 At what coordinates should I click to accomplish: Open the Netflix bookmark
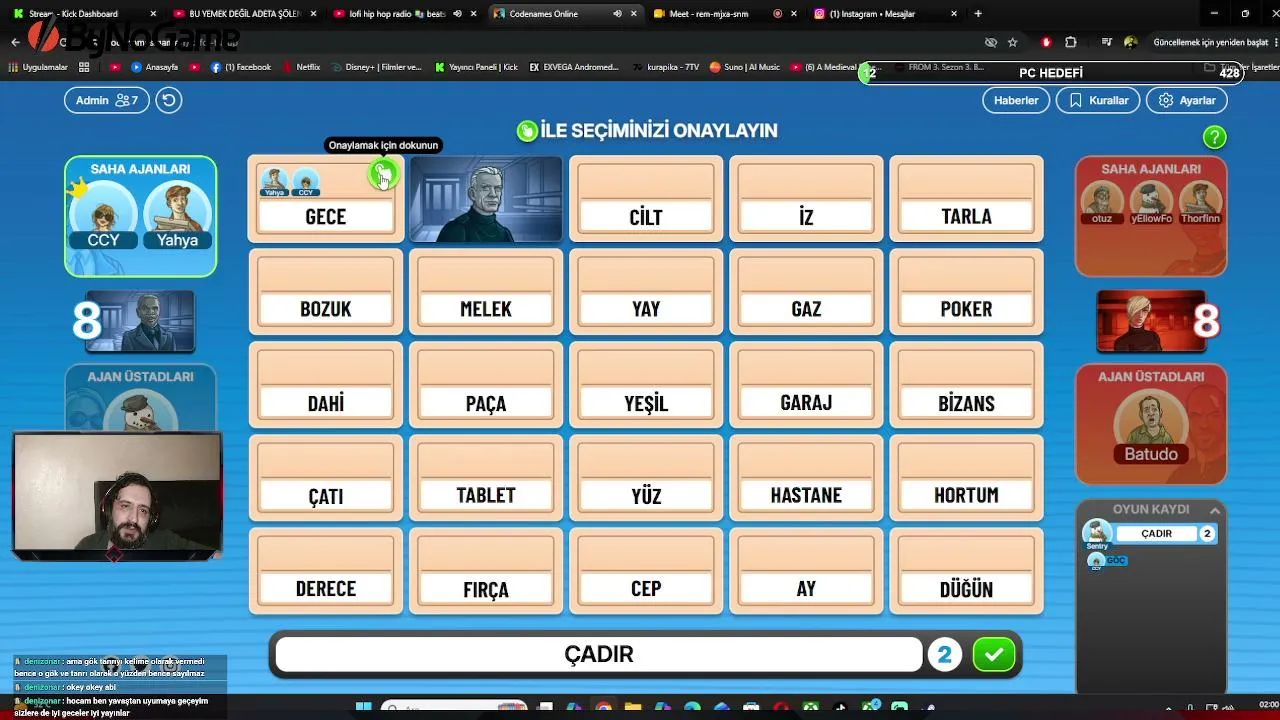coord(302,67)
